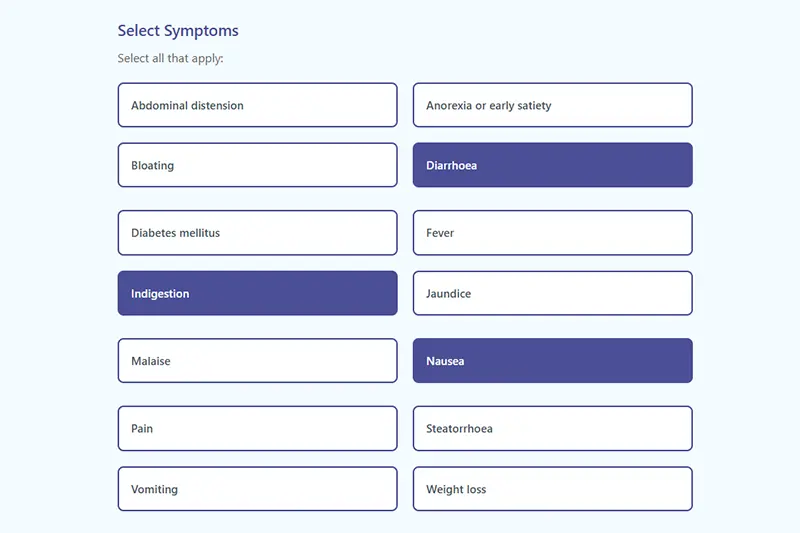800x533 pixels.
Task: Select the Pain symptom
Action: click(257, 428)
